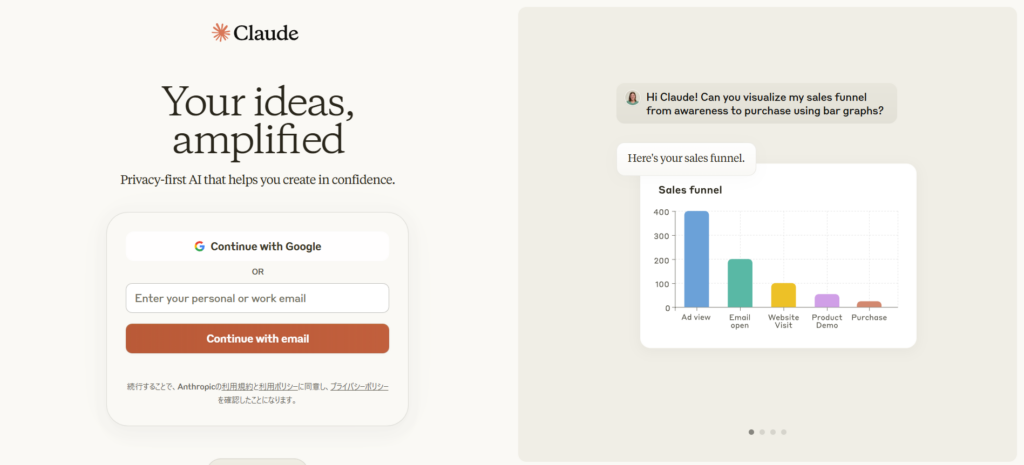This screenshot has width=1024, height=465.
Task: Click the blue Ad view bar
Action: tap(696, 260)
